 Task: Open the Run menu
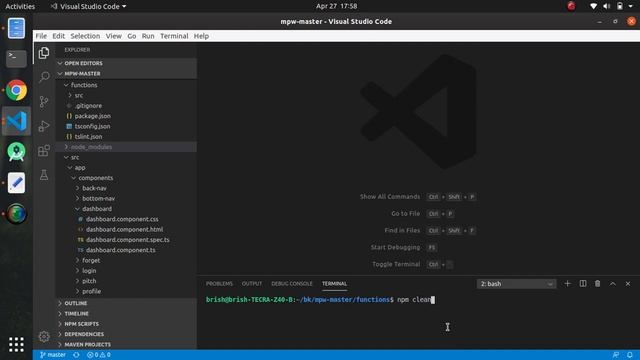[x=148, y=36]
